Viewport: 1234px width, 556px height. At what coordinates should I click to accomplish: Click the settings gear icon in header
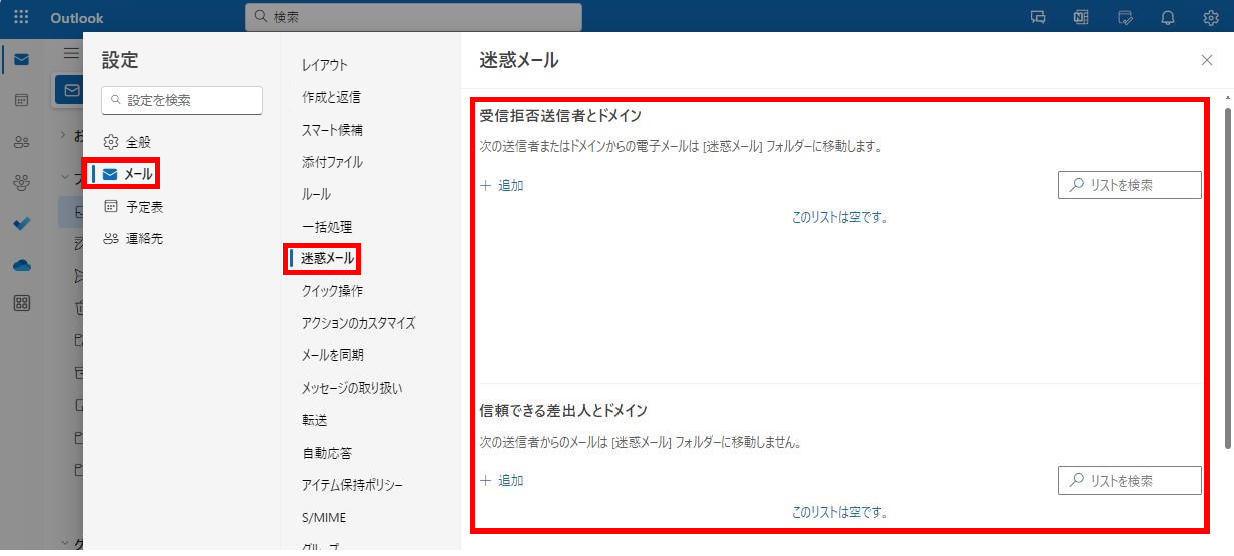coord(1211,17)
